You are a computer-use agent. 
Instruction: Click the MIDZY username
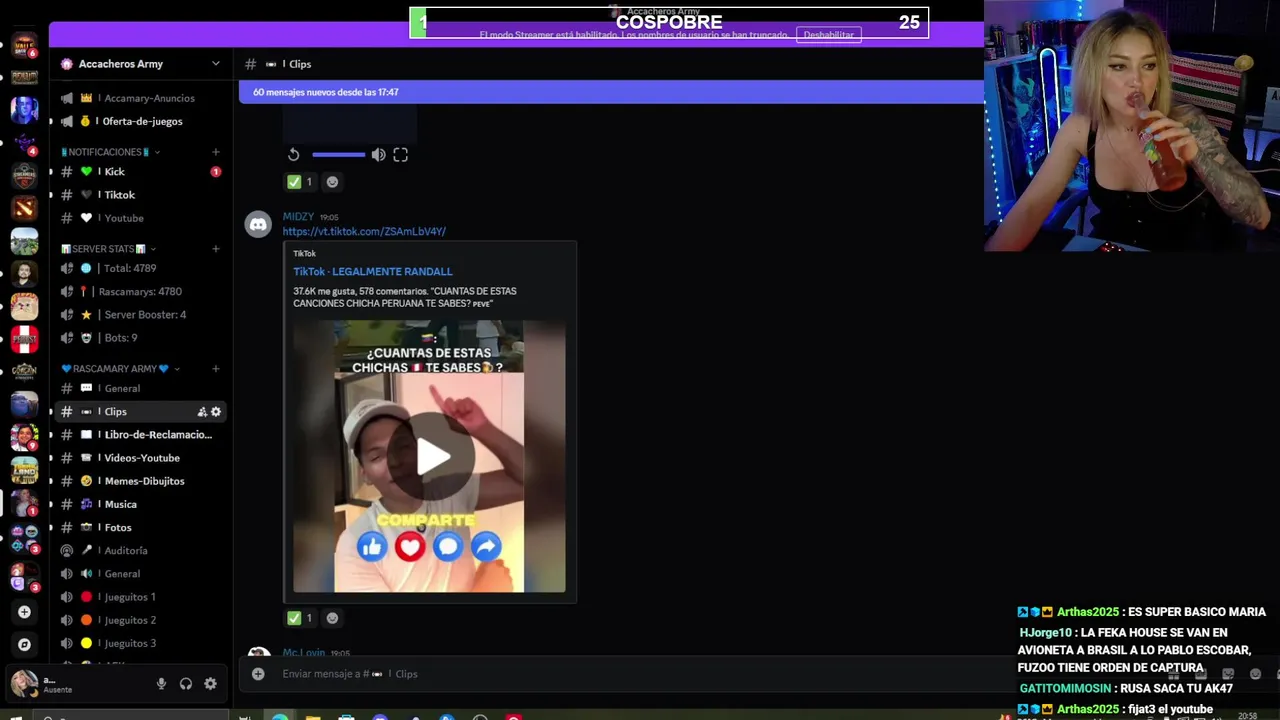tap(298, 216)
